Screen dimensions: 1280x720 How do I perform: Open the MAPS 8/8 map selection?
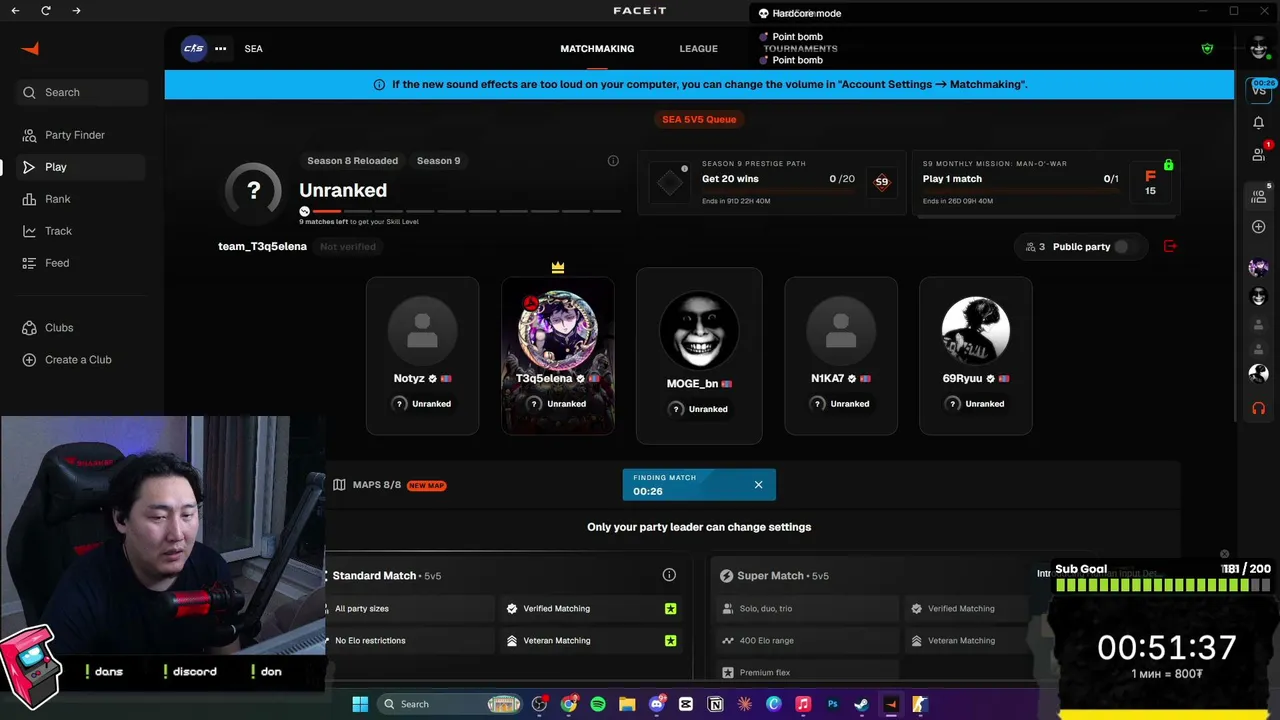pyautogui.click(x=389, y=485)
